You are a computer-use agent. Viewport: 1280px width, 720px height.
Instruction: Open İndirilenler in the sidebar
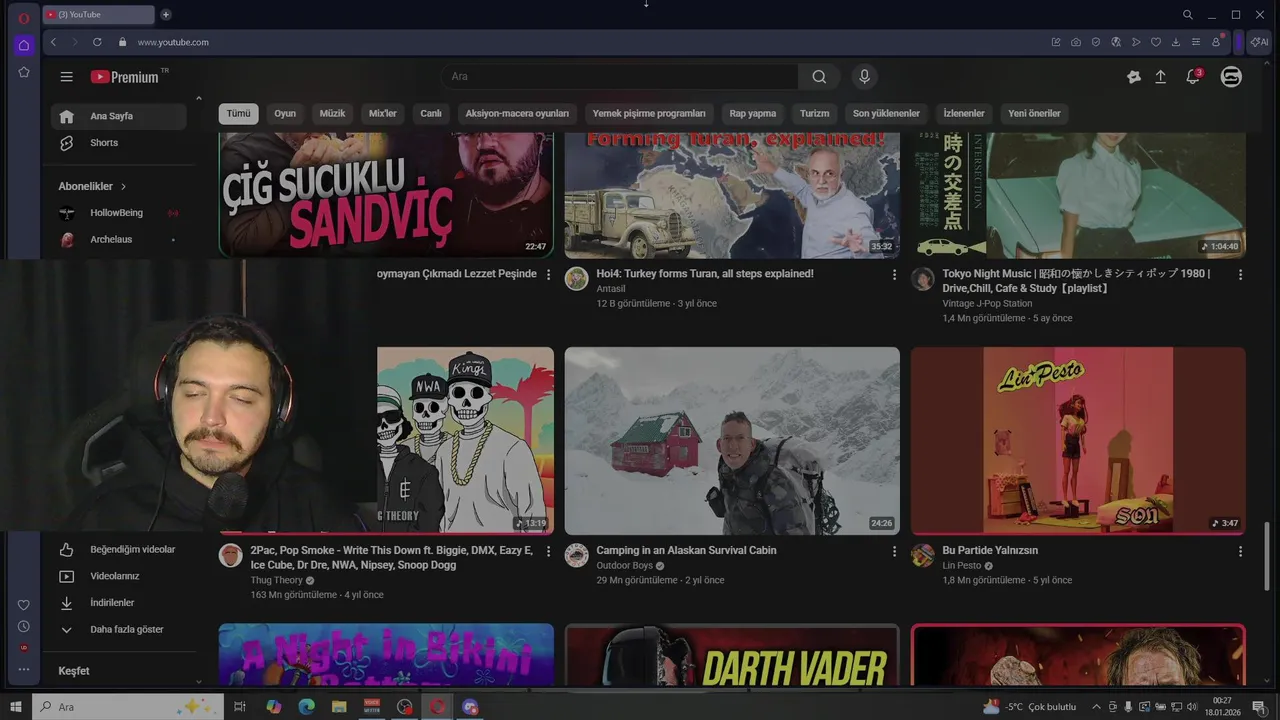click(119, 603)
